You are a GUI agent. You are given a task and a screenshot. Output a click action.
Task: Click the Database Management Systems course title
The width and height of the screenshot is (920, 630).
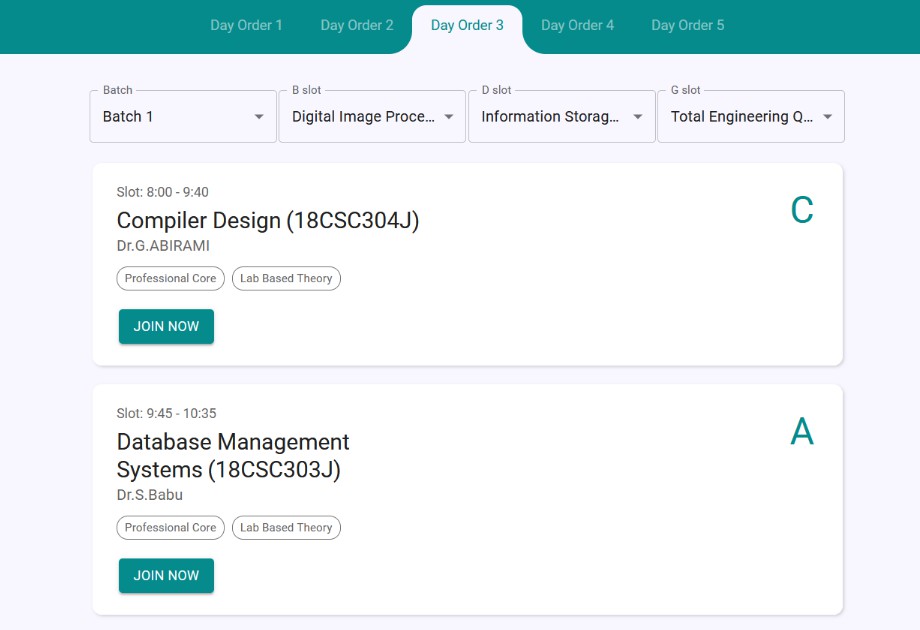point(233,455)
